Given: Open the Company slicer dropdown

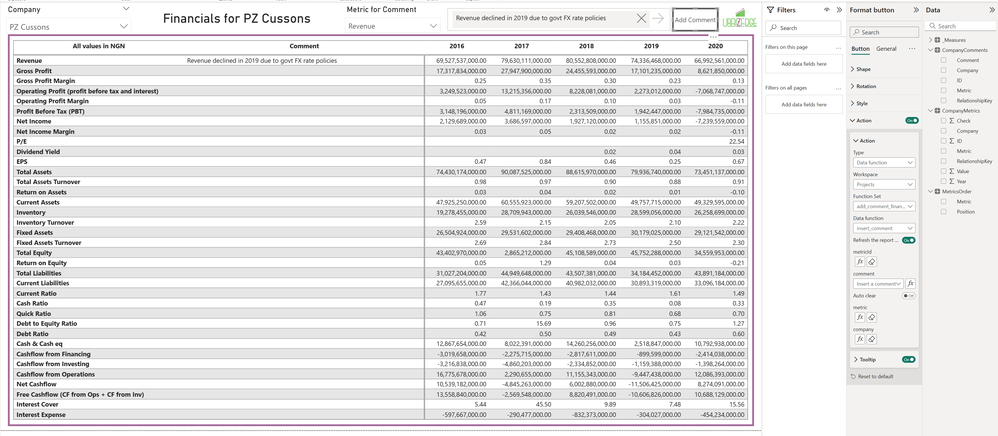Looking at the screenshot, I should (124, 26).
